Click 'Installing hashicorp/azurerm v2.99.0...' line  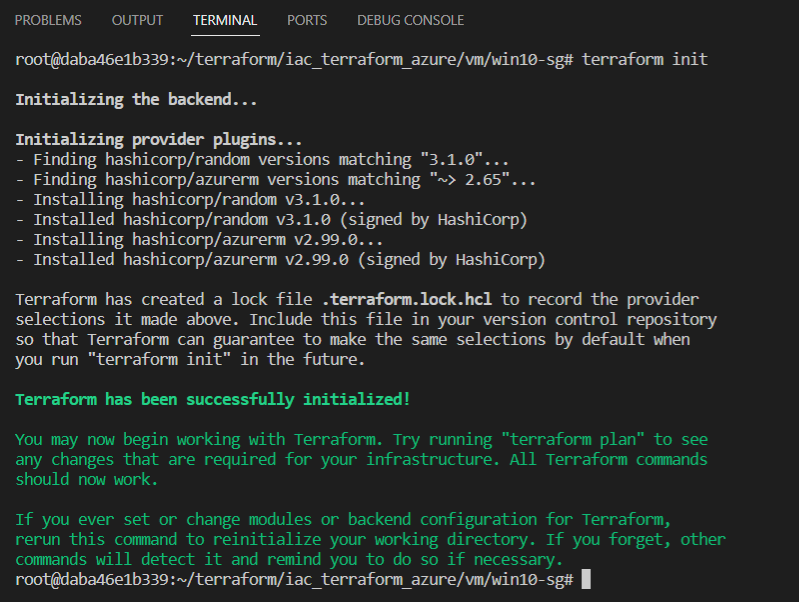point(199,240)
